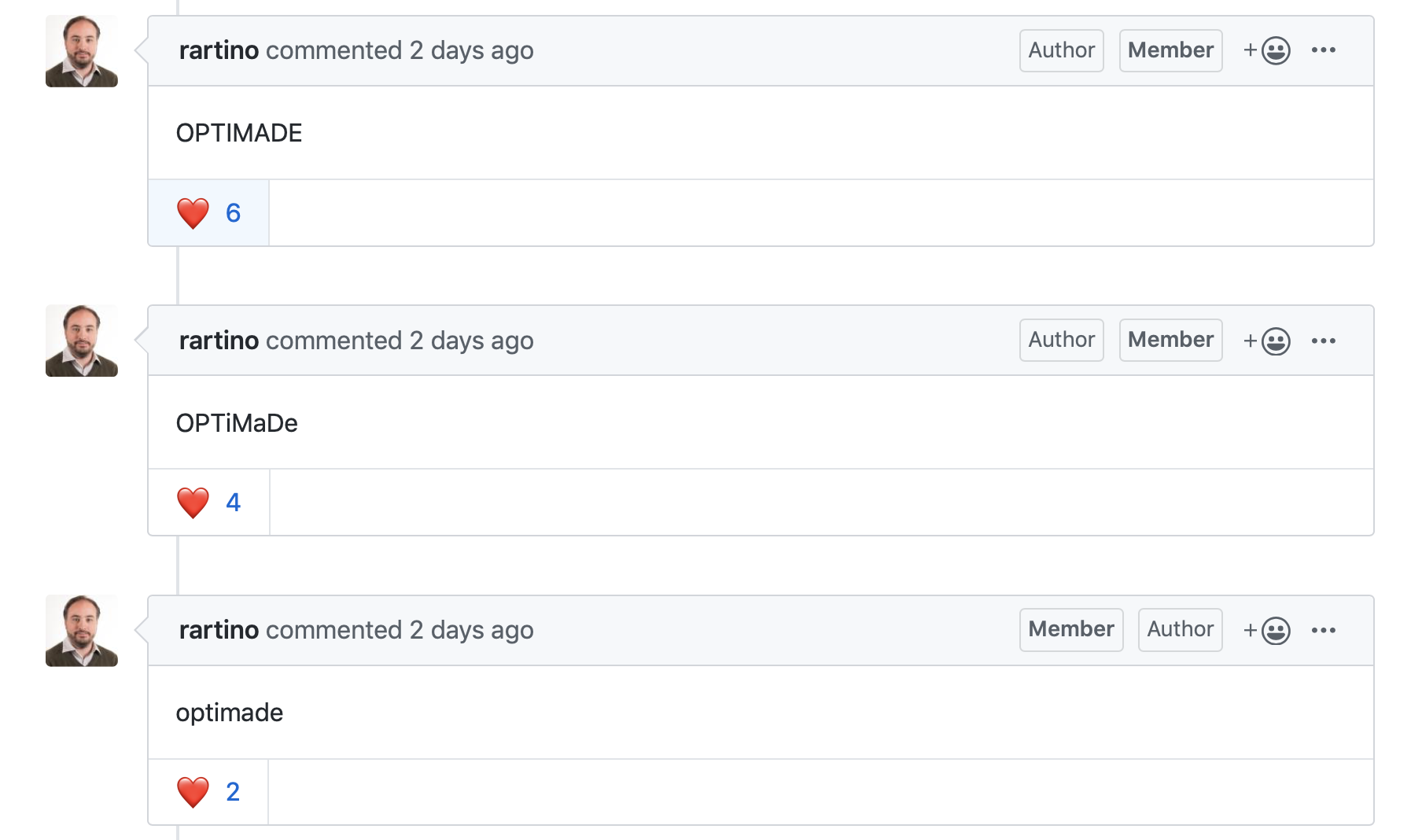The image size is (1411, 840).
Task: Click the Member badge on the second comment
Action: click(x=1170, y=340)
